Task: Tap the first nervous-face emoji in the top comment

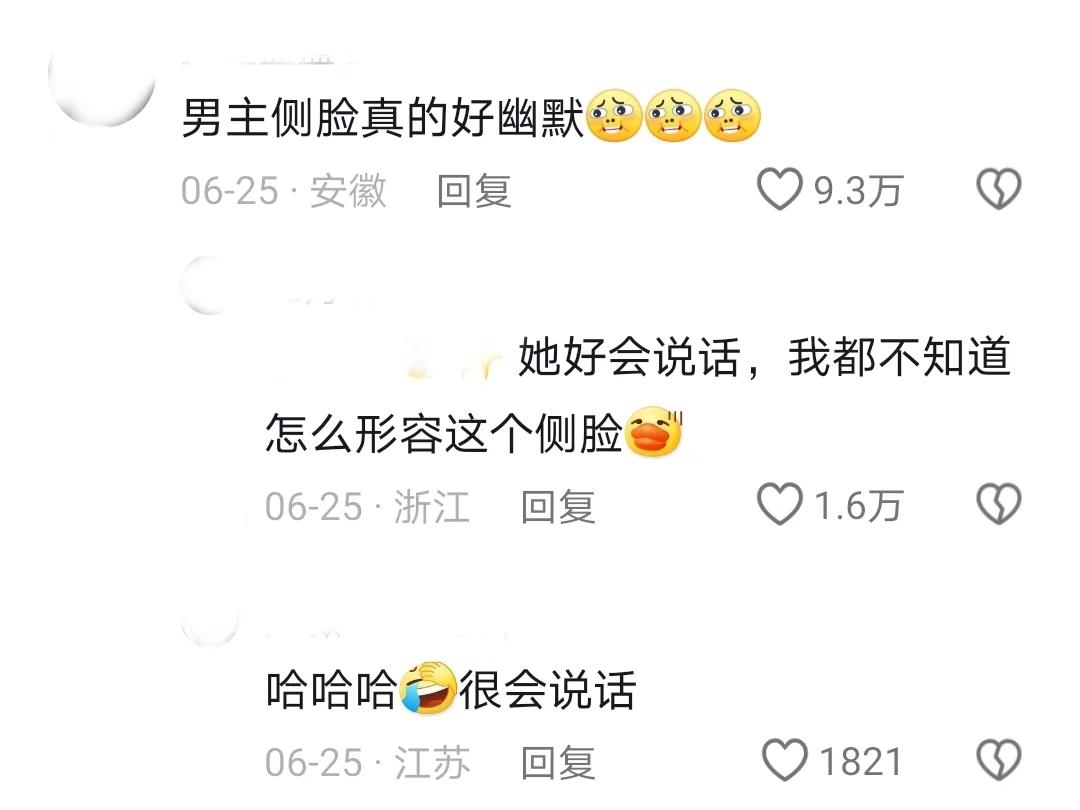Action: tap(614, 116)
